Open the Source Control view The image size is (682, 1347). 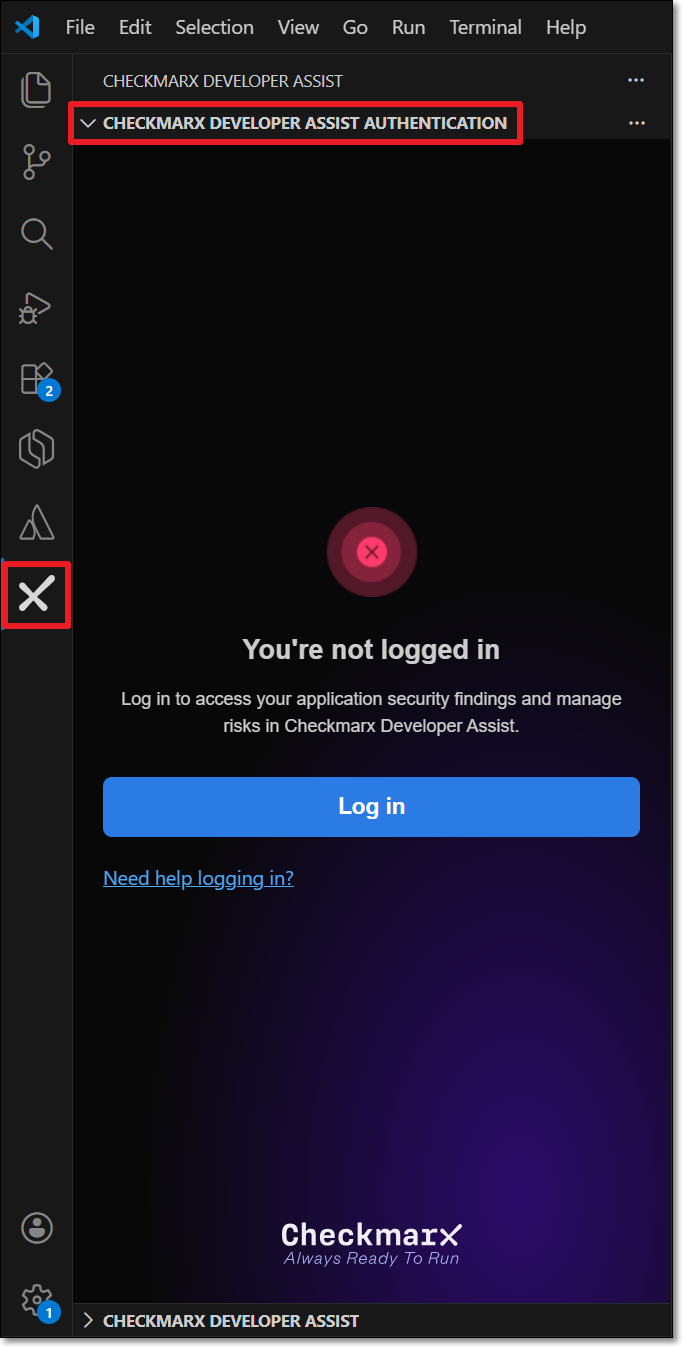[x=36, y=161]
